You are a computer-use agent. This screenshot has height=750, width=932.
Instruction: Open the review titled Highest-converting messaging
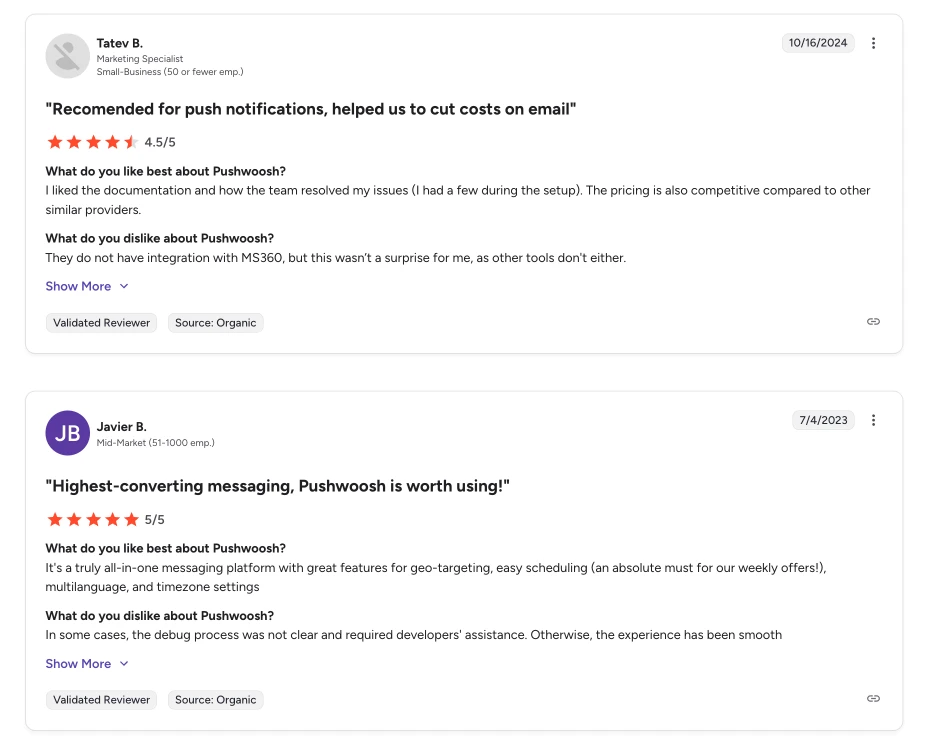[277, 485]
